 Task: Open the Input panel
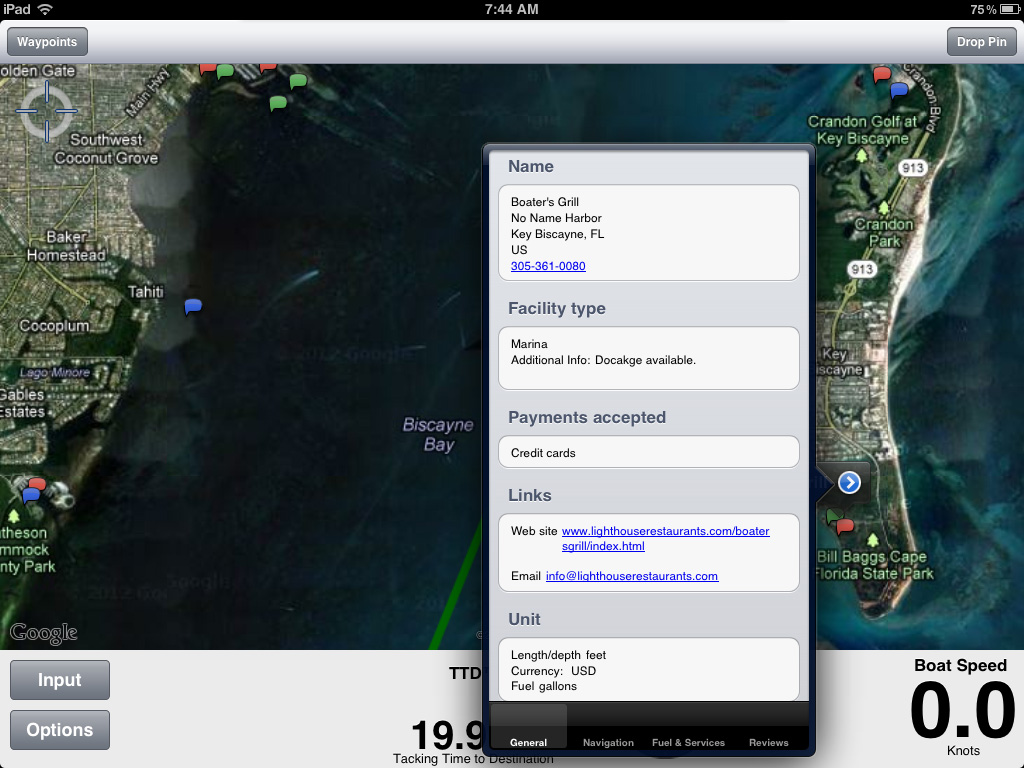[59, 680]
